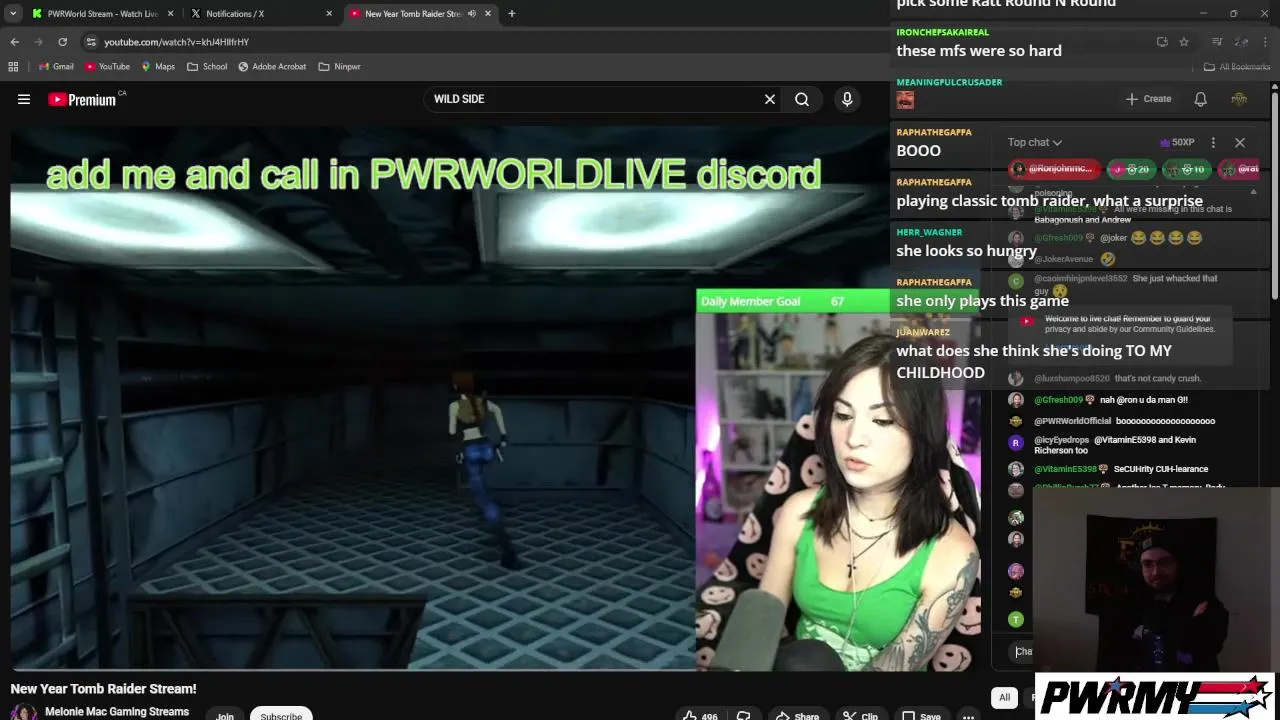Dislike the video
Screen dimensions: 1280x720
(743, 715)
